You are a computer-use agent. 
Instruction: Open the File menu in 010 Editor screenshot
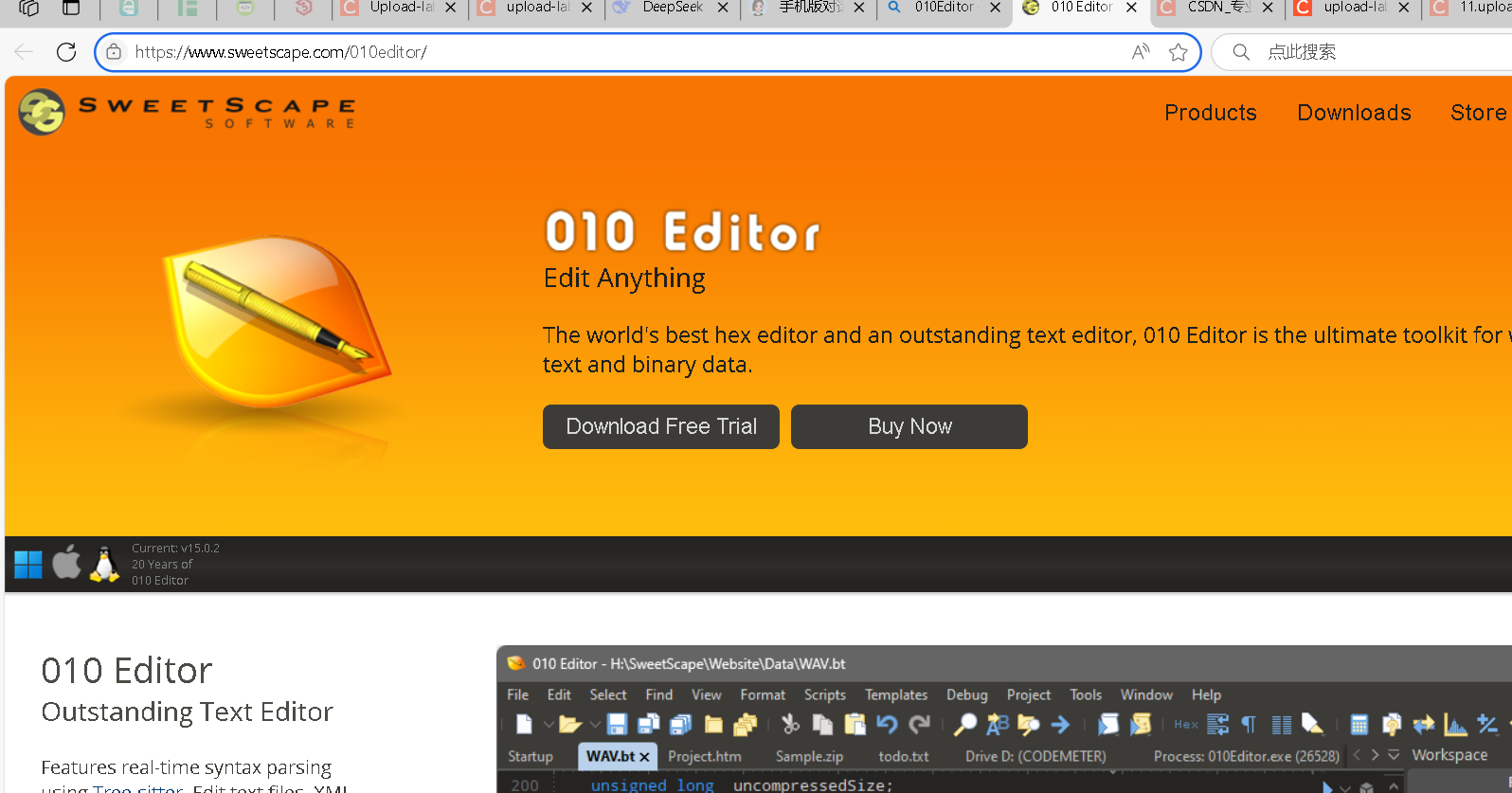coord(518,694)
